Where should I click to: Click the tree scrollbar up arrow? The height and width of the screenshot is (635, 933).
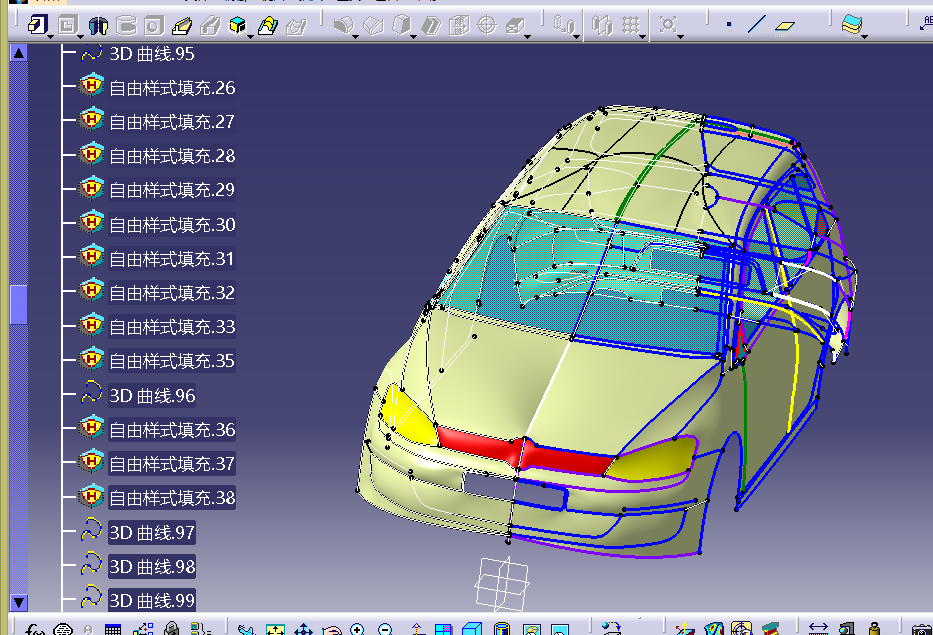pos(18,53)
